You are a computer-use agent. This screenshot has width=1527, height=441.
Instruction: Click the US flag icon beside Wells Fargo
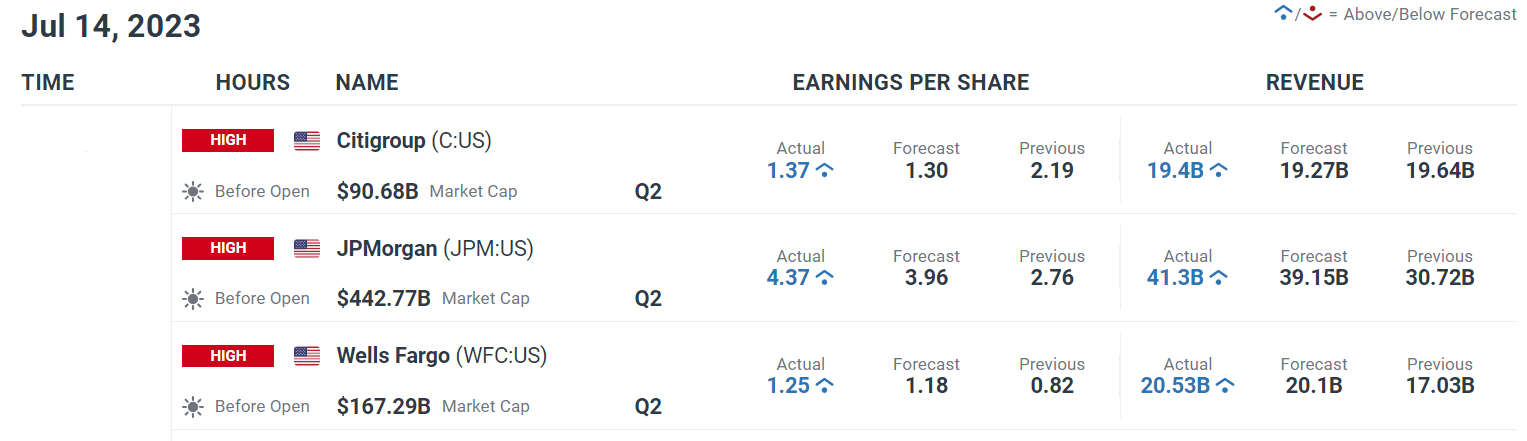click(307, 356)
